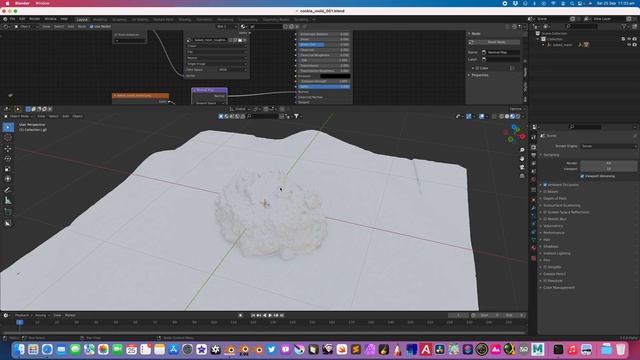
Task: Open the Render properties tab icon
Action: click(x=533, y=147)
